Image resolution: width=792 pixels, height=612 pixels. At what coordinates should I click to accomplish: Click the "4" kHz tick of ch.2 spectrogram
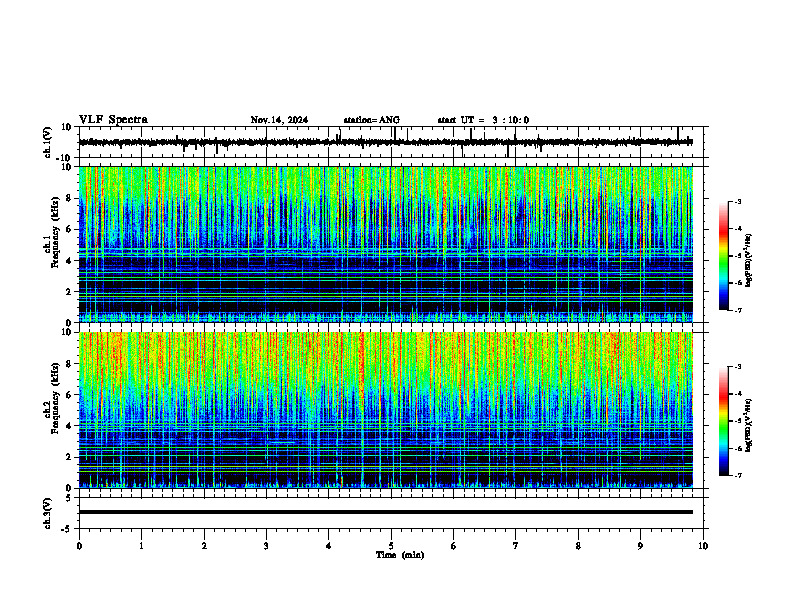(x=70, y=426)
